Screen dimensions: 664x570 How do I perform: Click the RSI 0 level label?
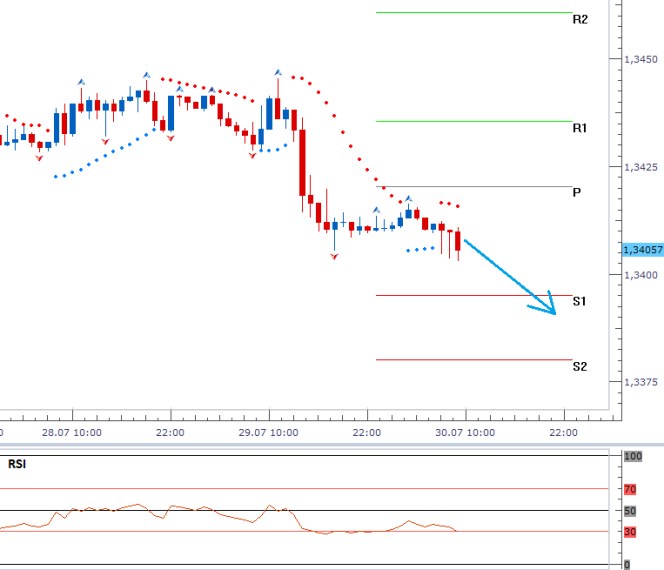pyautogui.click(x=627, y=564)
